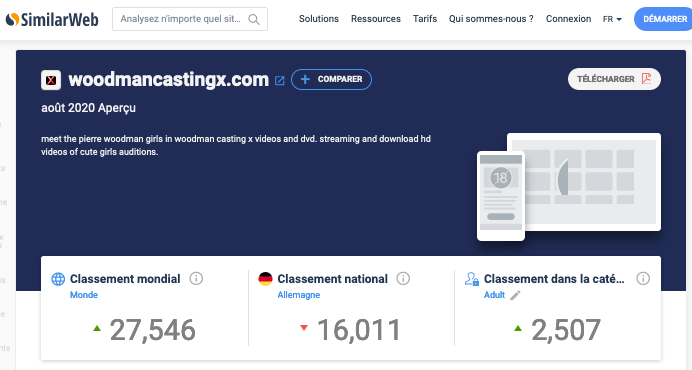Image resolution: width=692 pixels, height=370 pixels.
Task: Show info for Classement mondial
Action: click(196, 279)
